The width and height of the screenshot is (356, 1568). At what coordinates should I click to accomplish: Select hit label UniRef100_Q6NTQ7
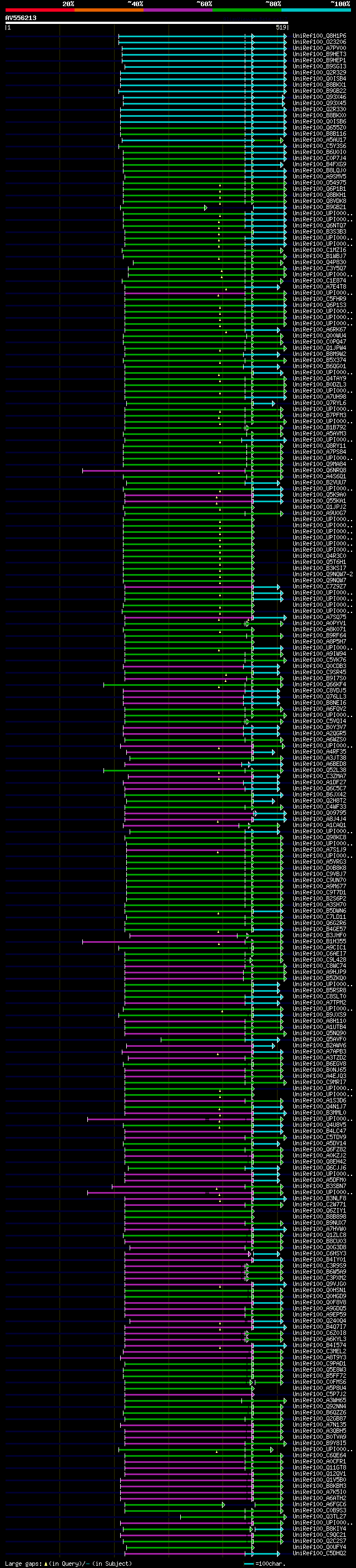tap(319, 225)
